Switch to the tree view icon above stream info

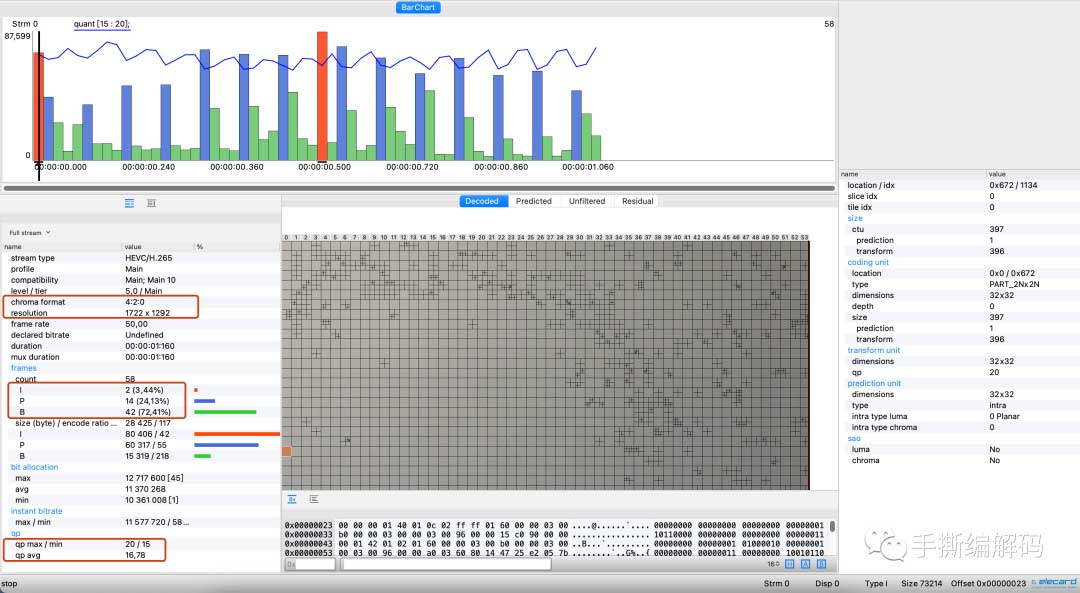tap(151, 202)
